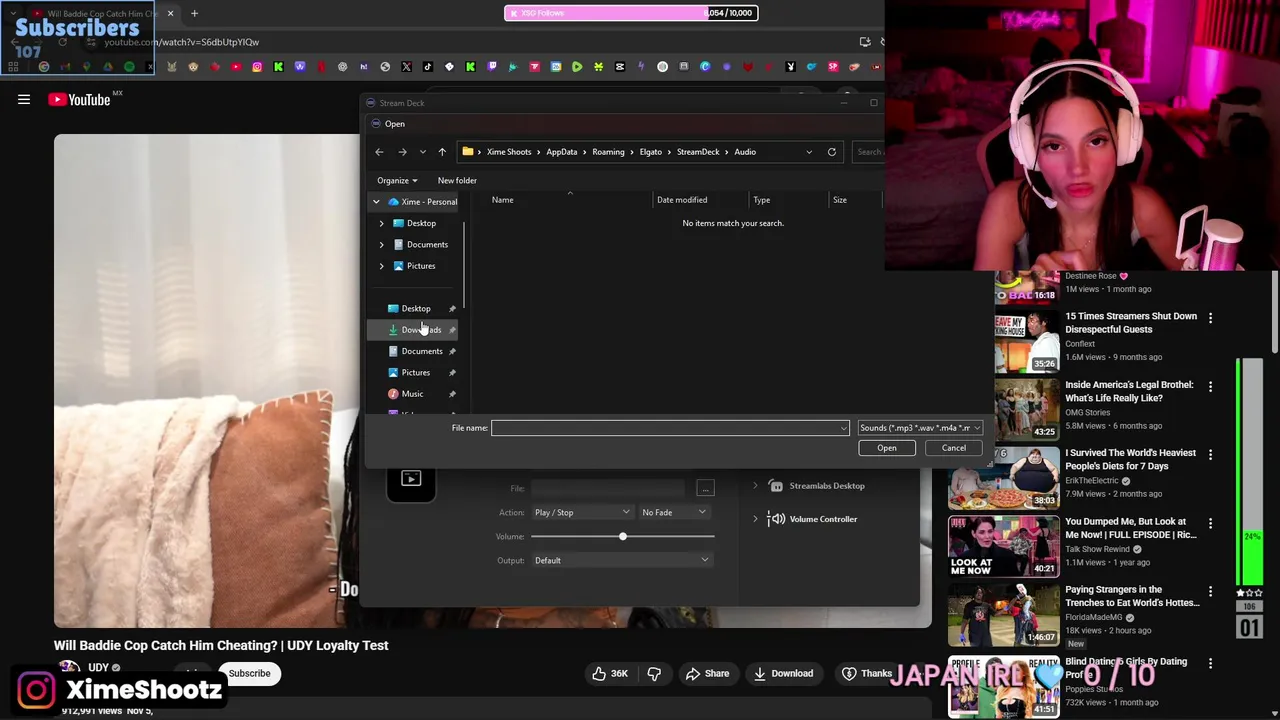Screen dimensions: 1280x720
Task: Cancel the Open file dialog
Action: tap(954, 448)
